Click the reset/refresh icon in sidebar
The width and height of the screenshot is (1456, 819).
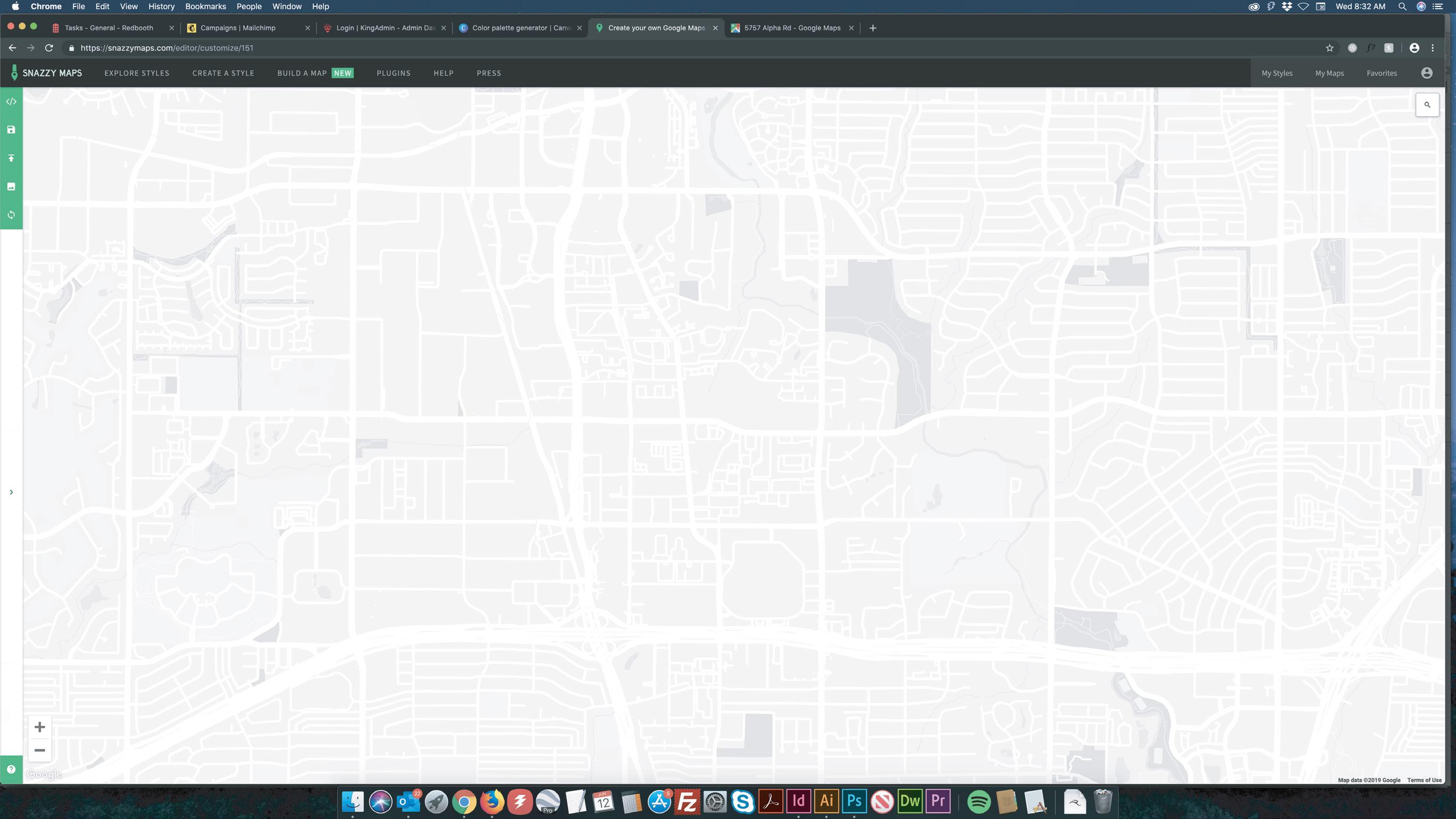[11, 215]
